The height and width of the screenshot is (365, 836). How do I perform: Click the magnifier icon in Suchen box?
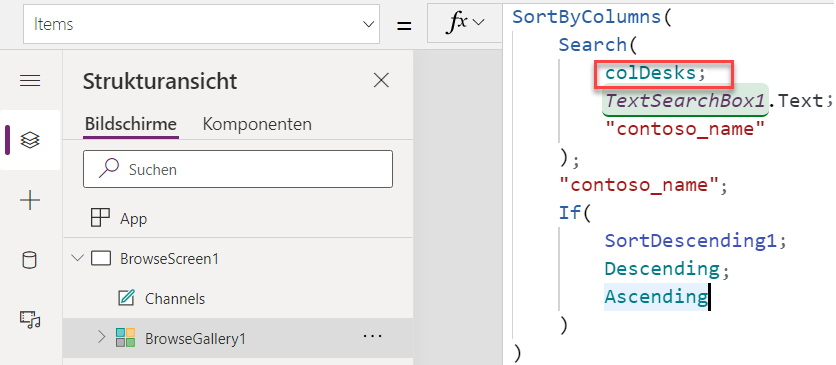pos(108,169)
